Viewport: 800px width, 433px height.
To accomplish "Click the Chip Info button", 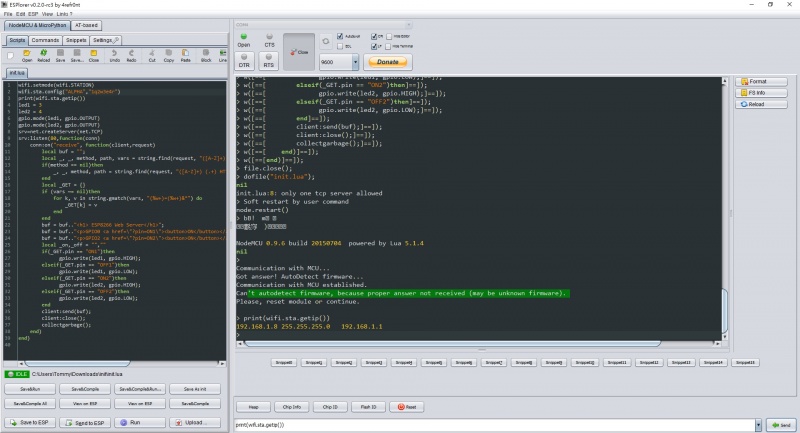I will (291, 407).
